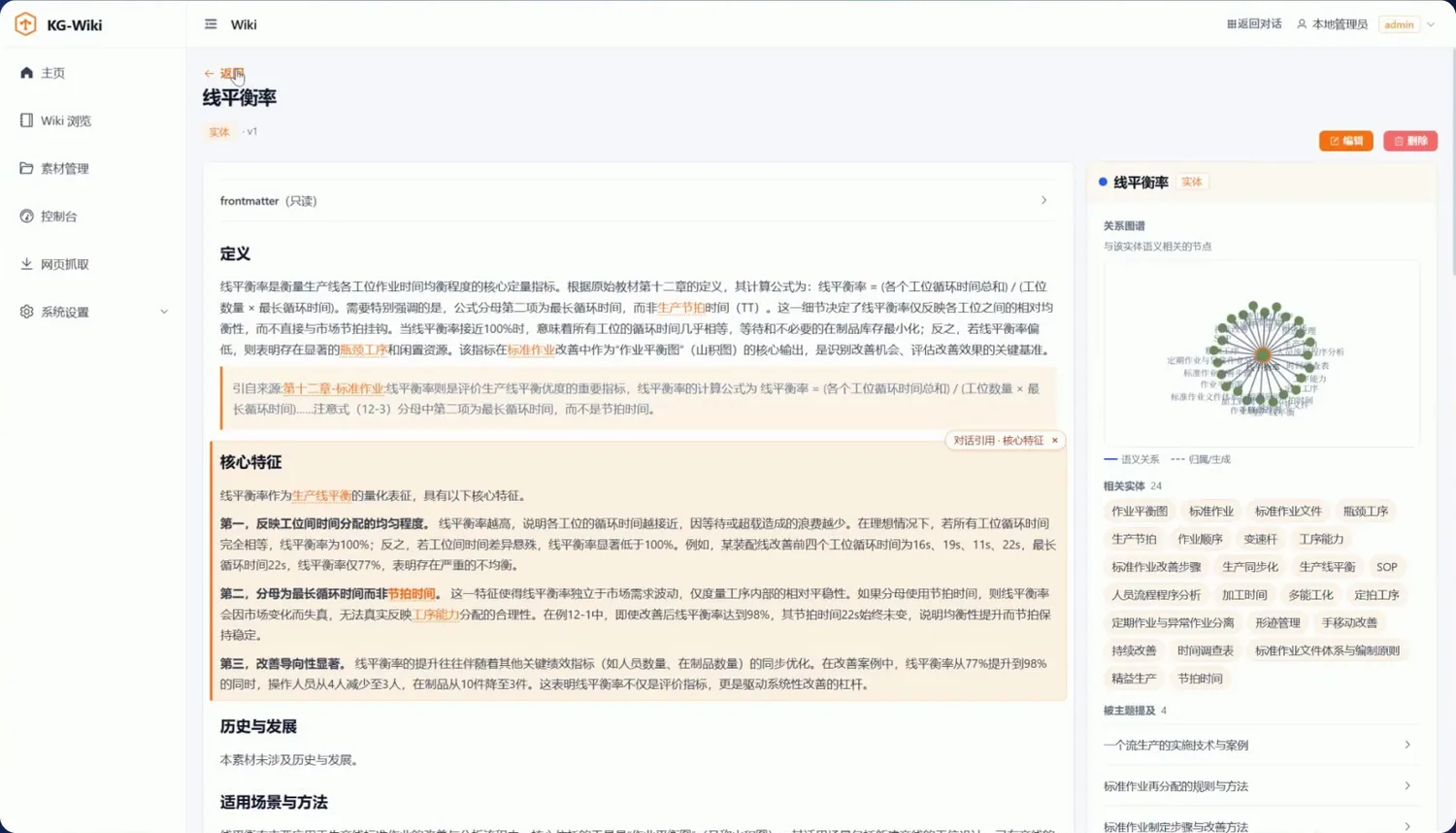This screenshot has height=833, width=1456.
Task: Open the 形迹管理 related entity tag
Action: coord(1277,622)
